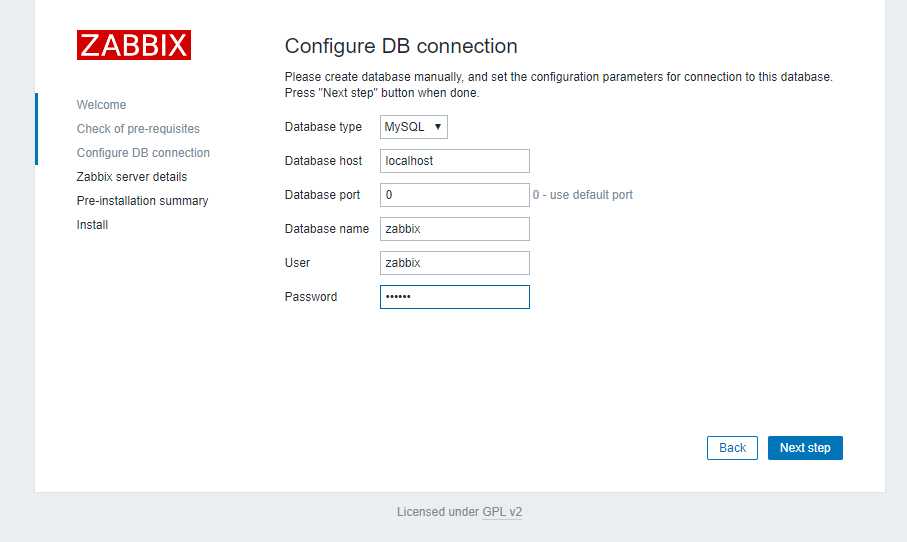Click the Database type label
Image resolution: width=907 pixels, height=542 pixels.
click(x=323, y=127)
